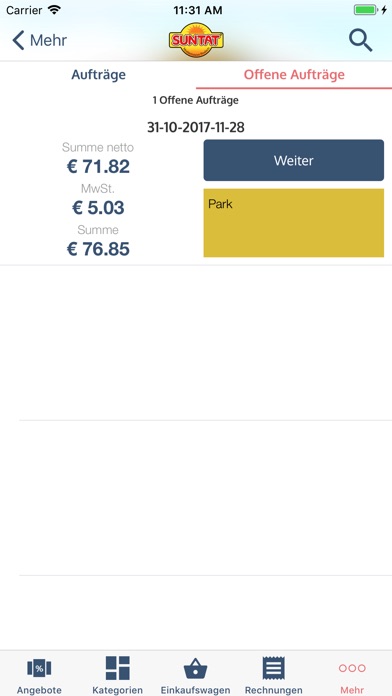
Task: Open the Angebote percent icon
Action: coord(39,668)
